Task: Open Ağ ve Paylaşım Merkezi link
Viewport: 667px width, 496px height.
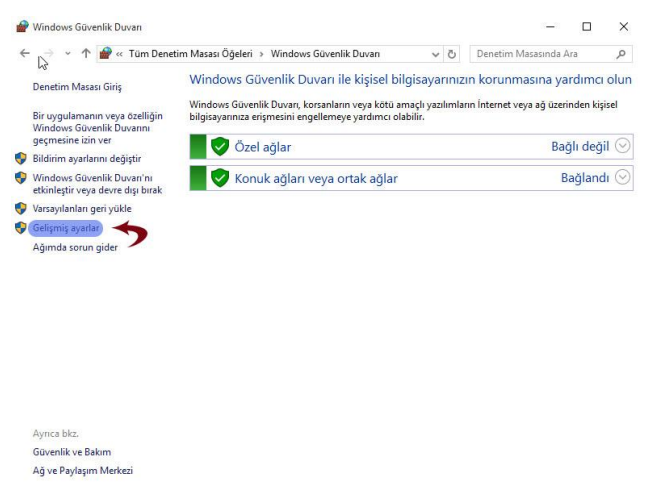Action: pos(83,470)
